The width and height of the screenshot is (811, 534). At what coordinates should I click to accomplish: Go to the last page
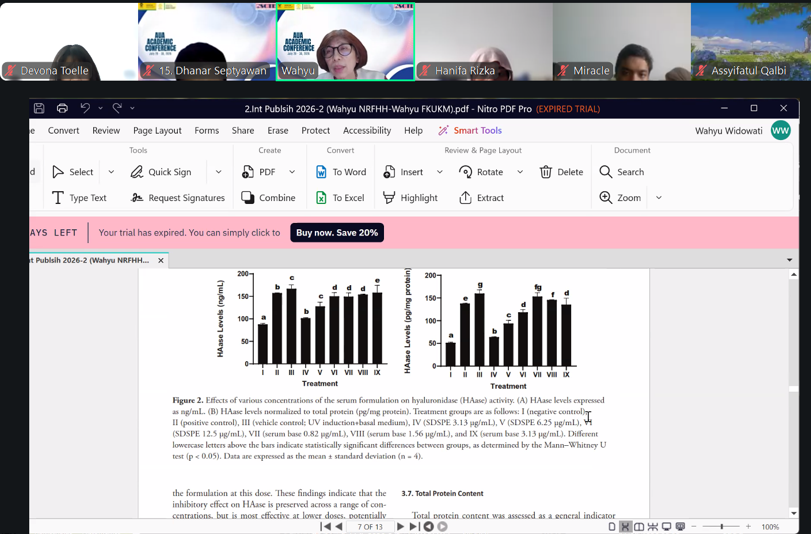(414, 527)
